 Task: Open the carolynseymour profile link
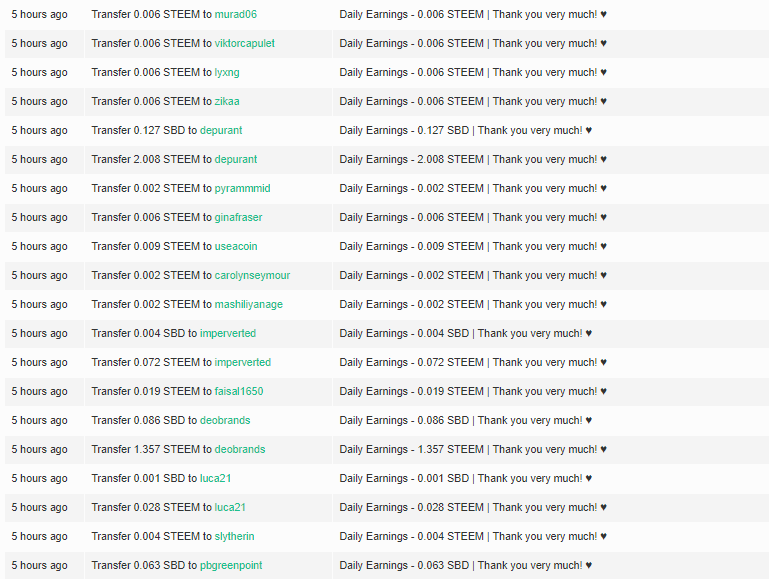[x=252, y=275]
